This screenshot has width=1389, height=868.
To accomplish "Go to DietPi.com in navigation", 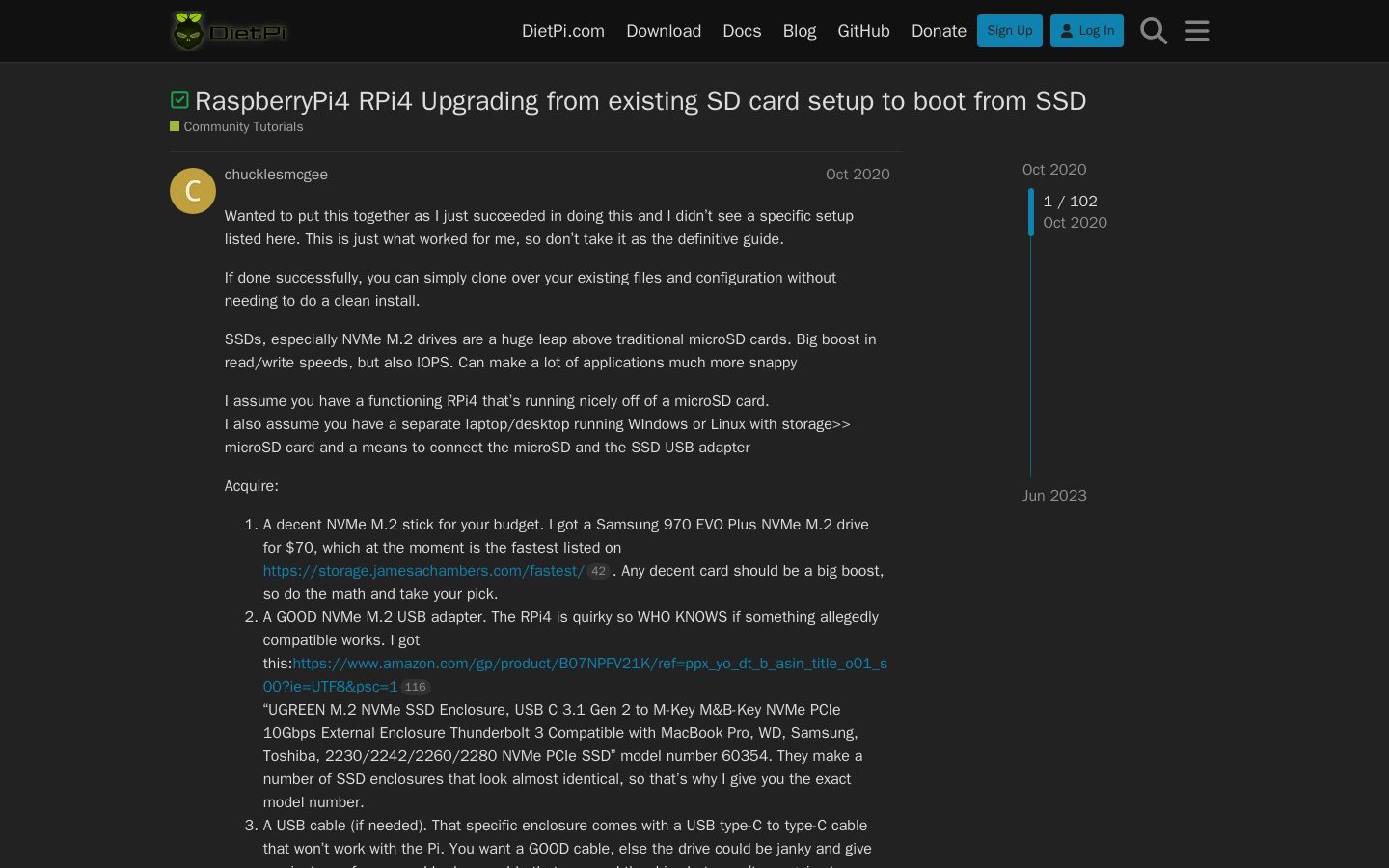I will pyautogui.click(x=563, y=31).
